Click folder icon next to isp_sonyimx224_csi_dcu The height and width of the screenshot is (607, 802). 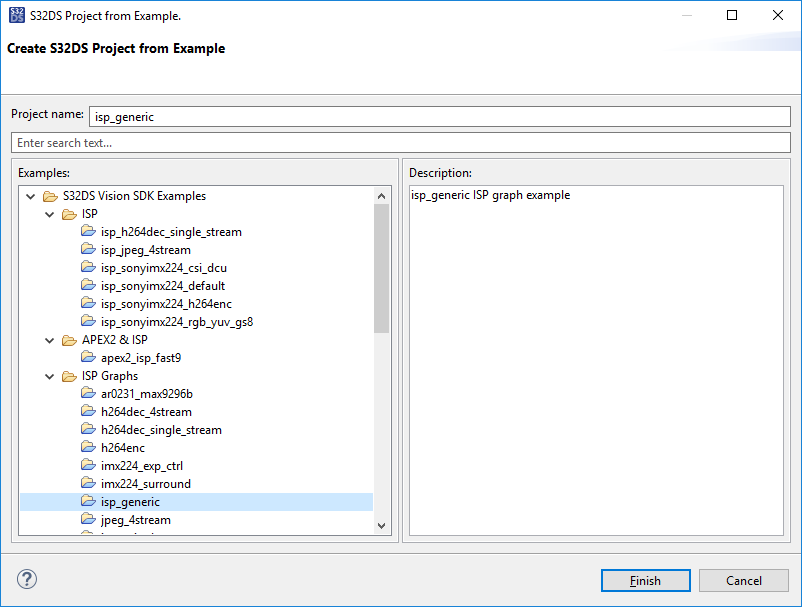click(x=88, y=267)
